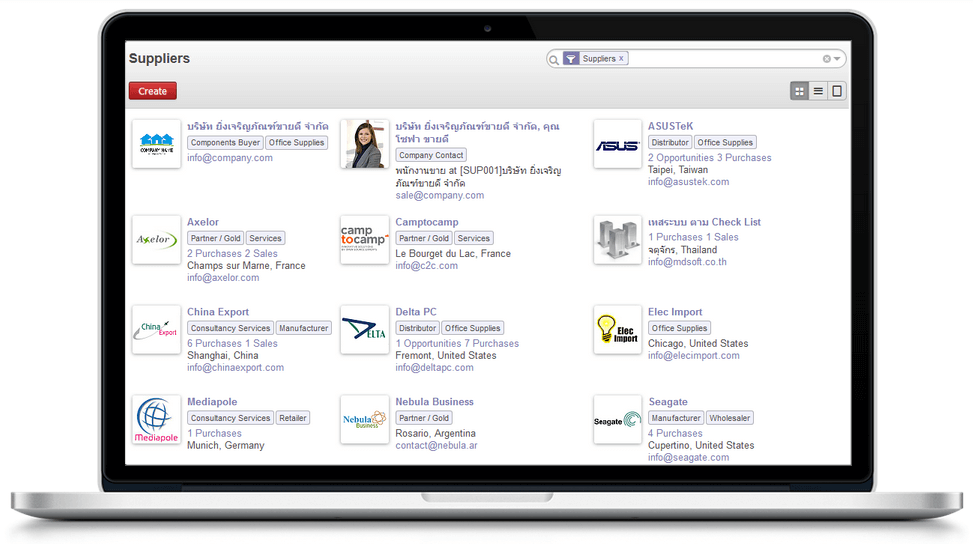The height and width of the screenshot is (544, 973).
Task: Open Delta PC 1 Opportunities 7 Purchases
Action: [457, 344]
